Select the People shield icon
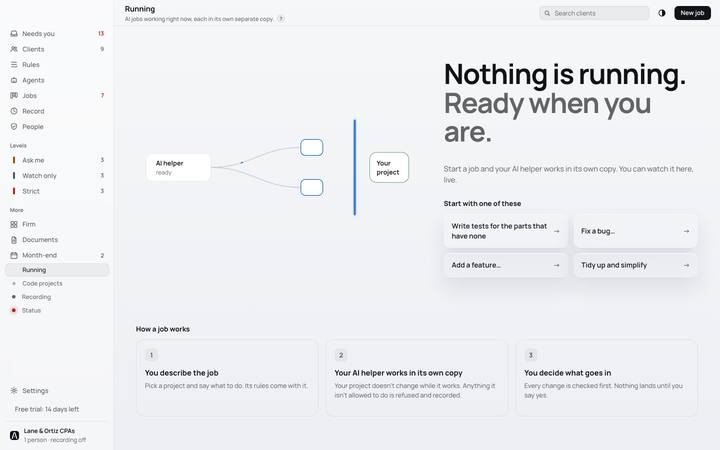Image resolution: width=720 pixels, height=450 pixels. tap(14, 126)
